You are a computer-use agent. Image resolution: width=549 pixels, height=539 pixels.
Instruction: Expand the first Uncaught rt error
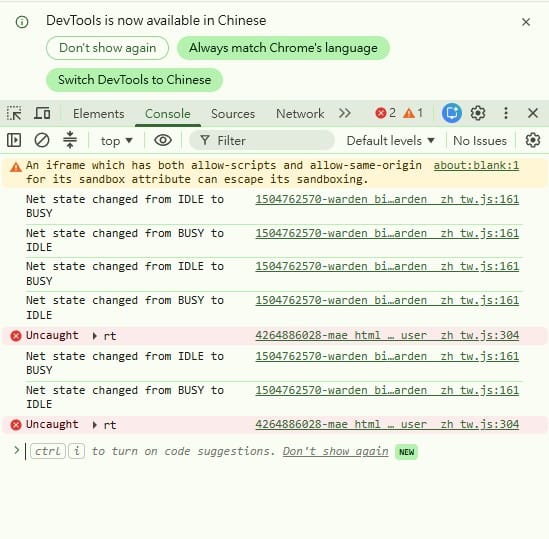(x=94, y=336)
